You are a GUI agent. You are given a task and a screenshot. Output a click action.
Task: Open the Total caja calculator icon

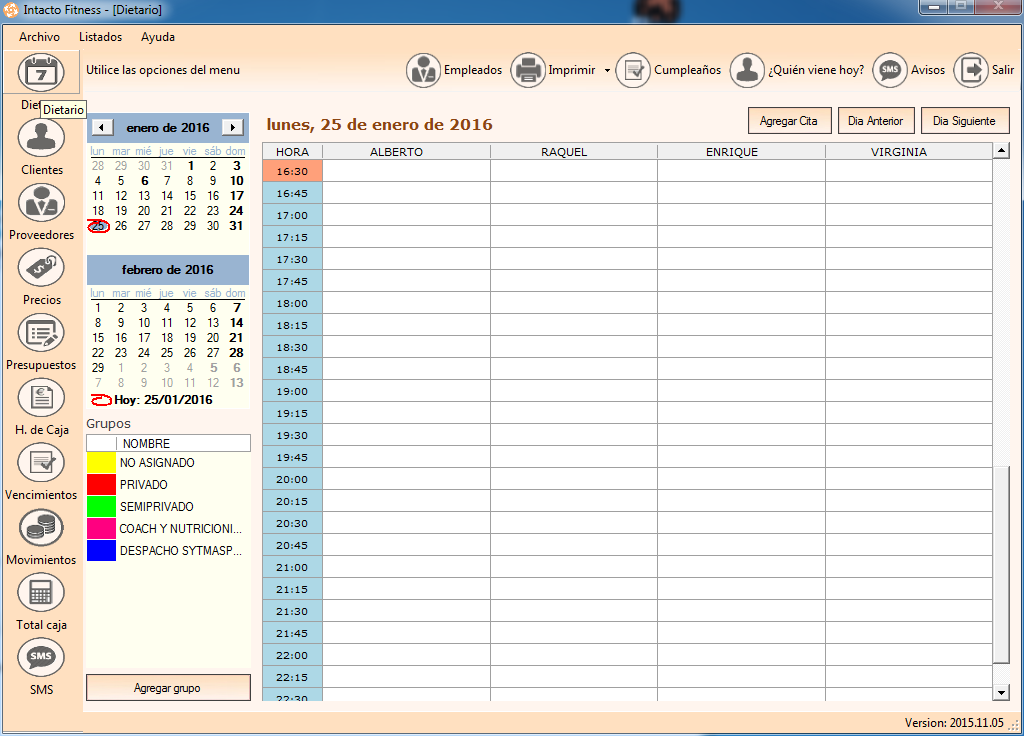click(41, 593)
